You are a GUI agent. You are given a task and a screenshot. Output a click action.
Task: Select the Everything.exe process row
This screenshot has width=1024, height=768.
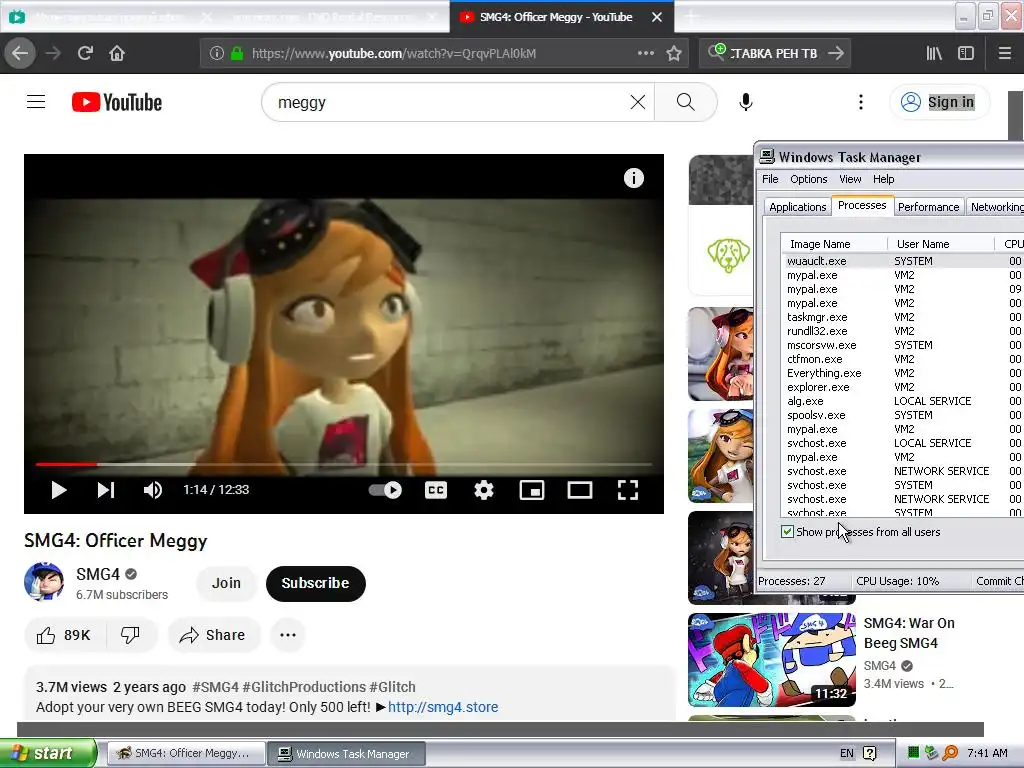click(x=904, y=373)
